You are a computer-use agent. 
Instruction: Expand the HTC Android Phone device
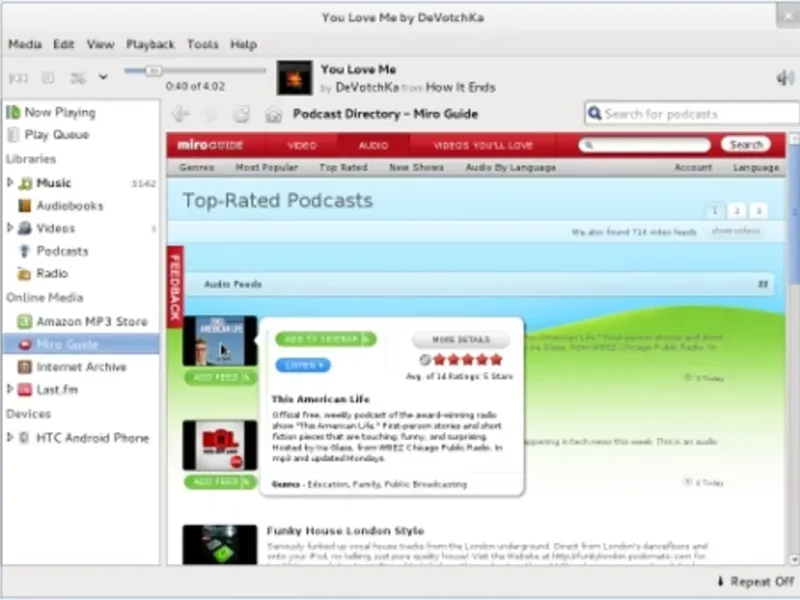(10, 437)
